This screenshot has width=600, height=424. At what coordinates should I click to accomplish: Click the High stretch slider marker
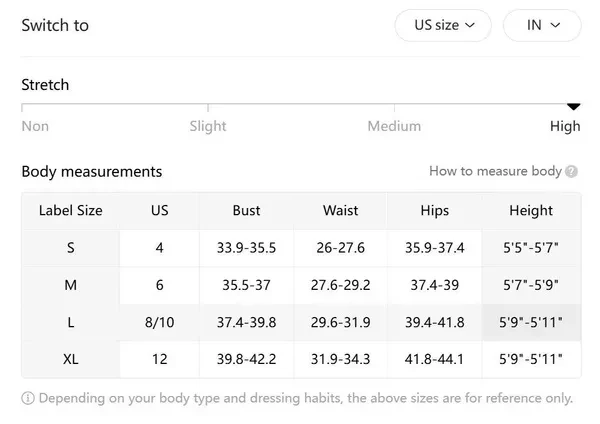click(573, 106)
